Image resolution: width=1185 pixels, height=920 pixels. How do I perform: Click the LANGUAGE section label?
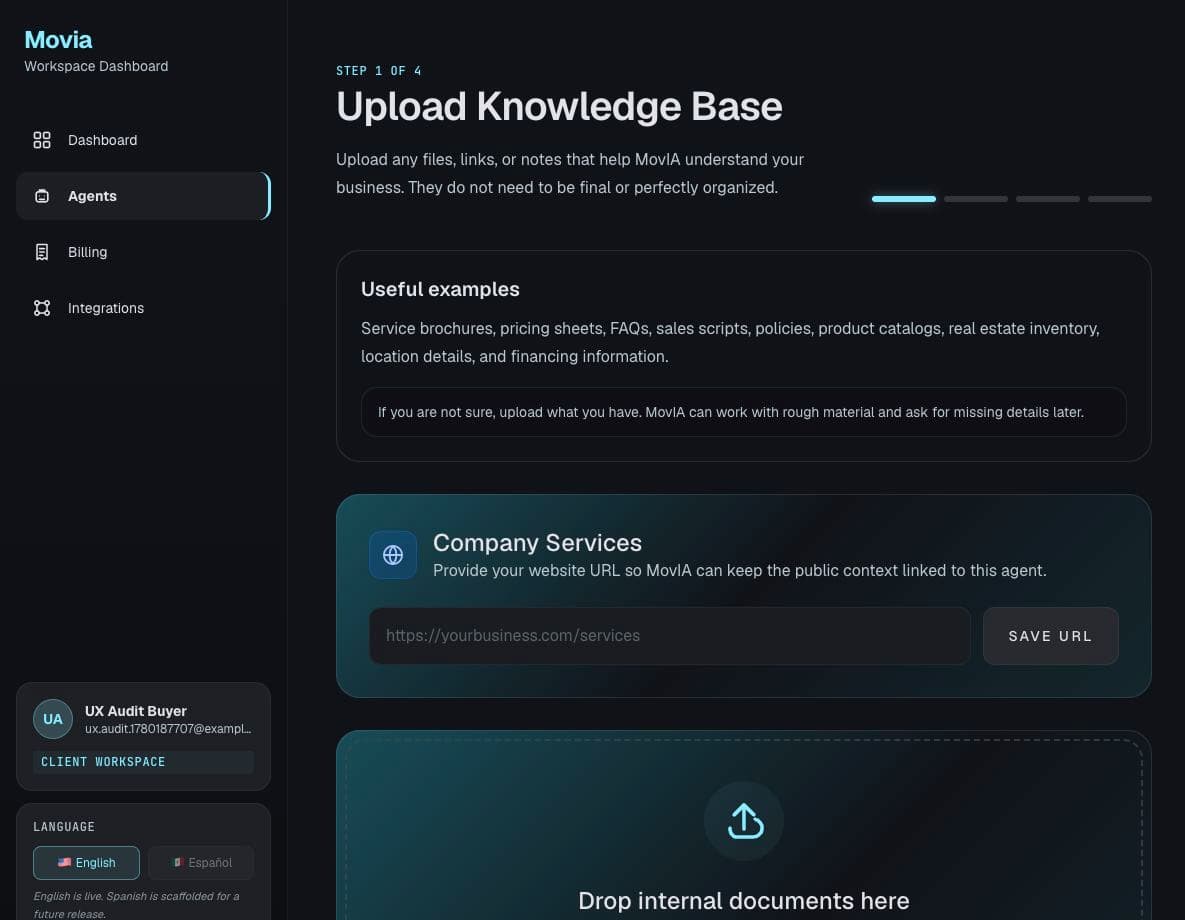[x=64, y=826]
